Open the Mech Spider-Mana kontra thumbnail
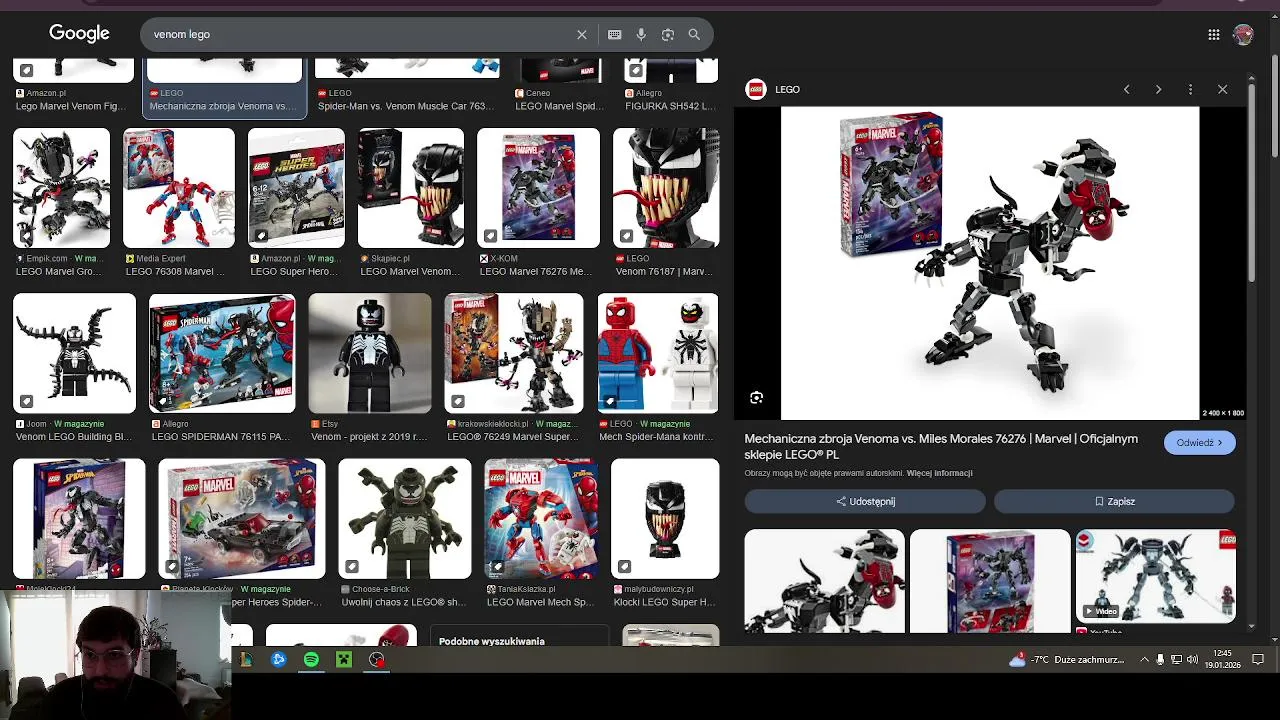 click(x=658, y=353)
